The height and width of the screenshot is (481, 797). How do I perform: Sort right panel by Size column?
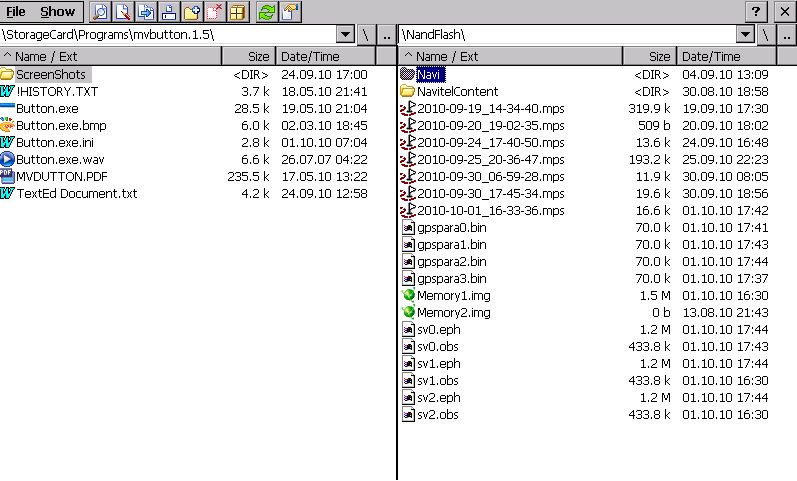tap(649, 57)
